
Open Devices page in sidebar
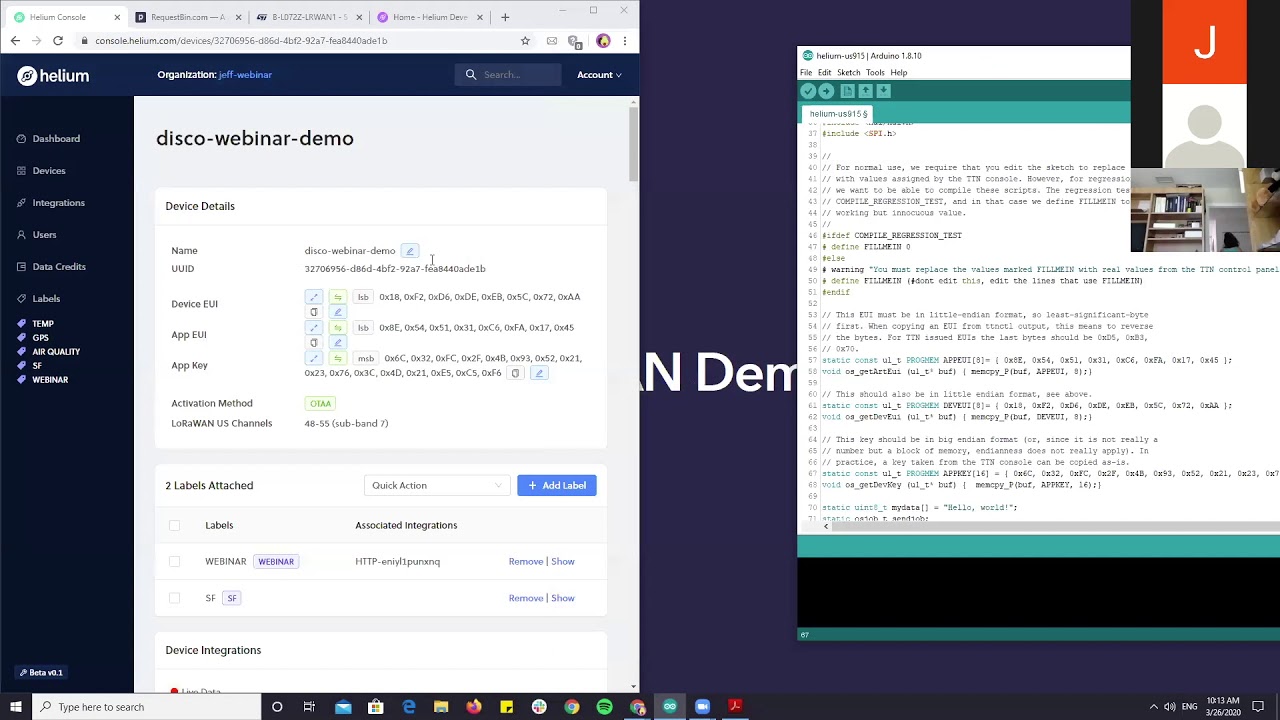point(41,171)
